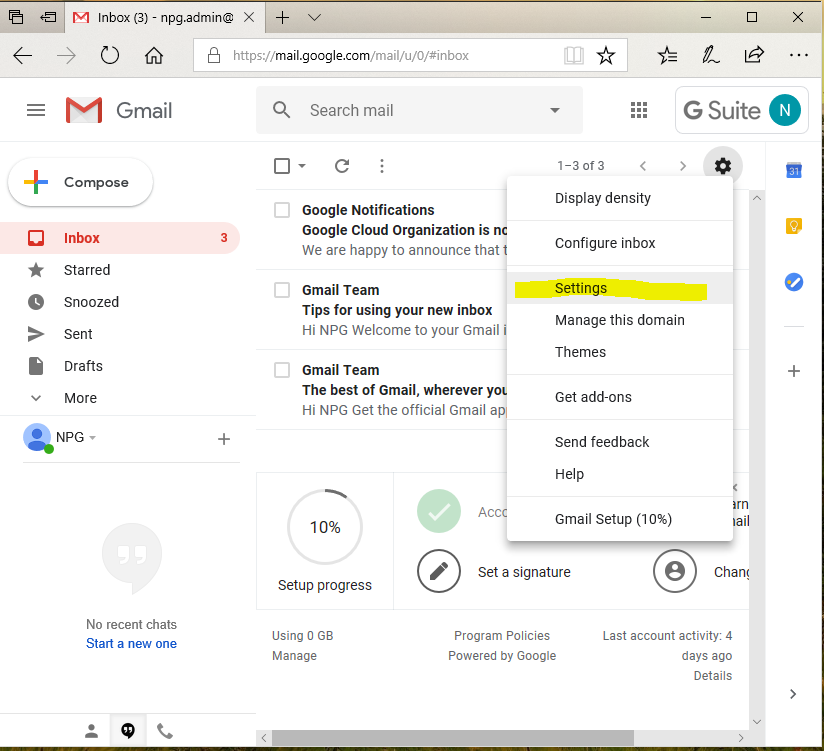Go to the browser home page

(154, 55)
